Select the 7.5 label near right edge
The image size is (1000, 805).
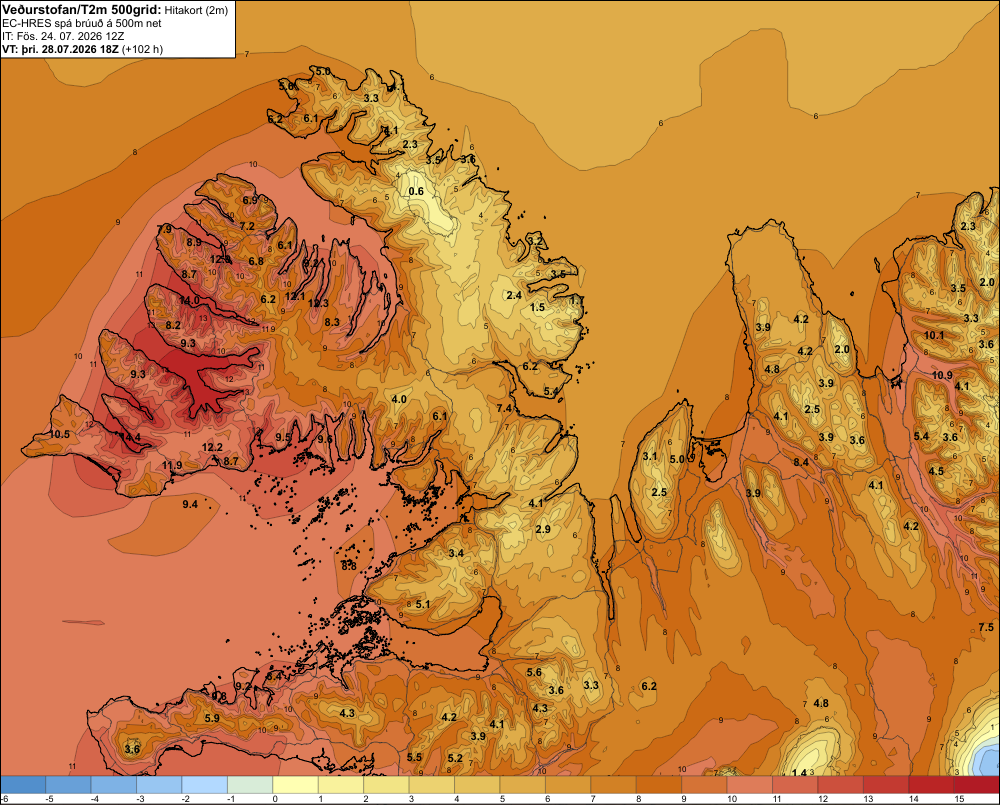click(x=986, y=628)
